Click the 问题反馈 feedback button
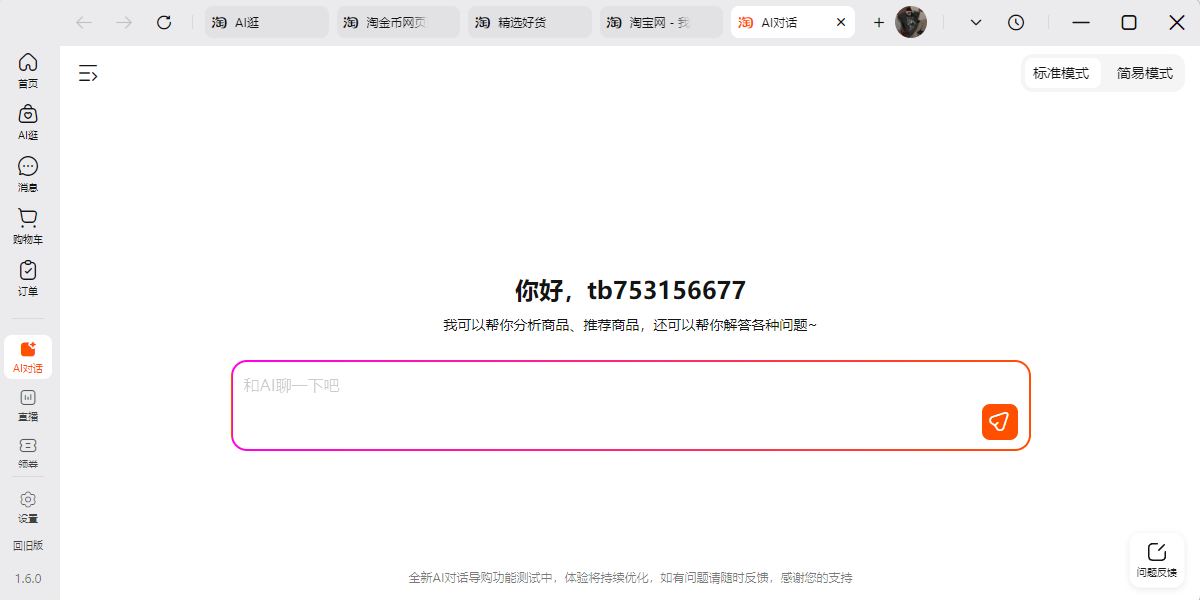The height and width of the screenshot is (600, 1200). point(1157,560)
